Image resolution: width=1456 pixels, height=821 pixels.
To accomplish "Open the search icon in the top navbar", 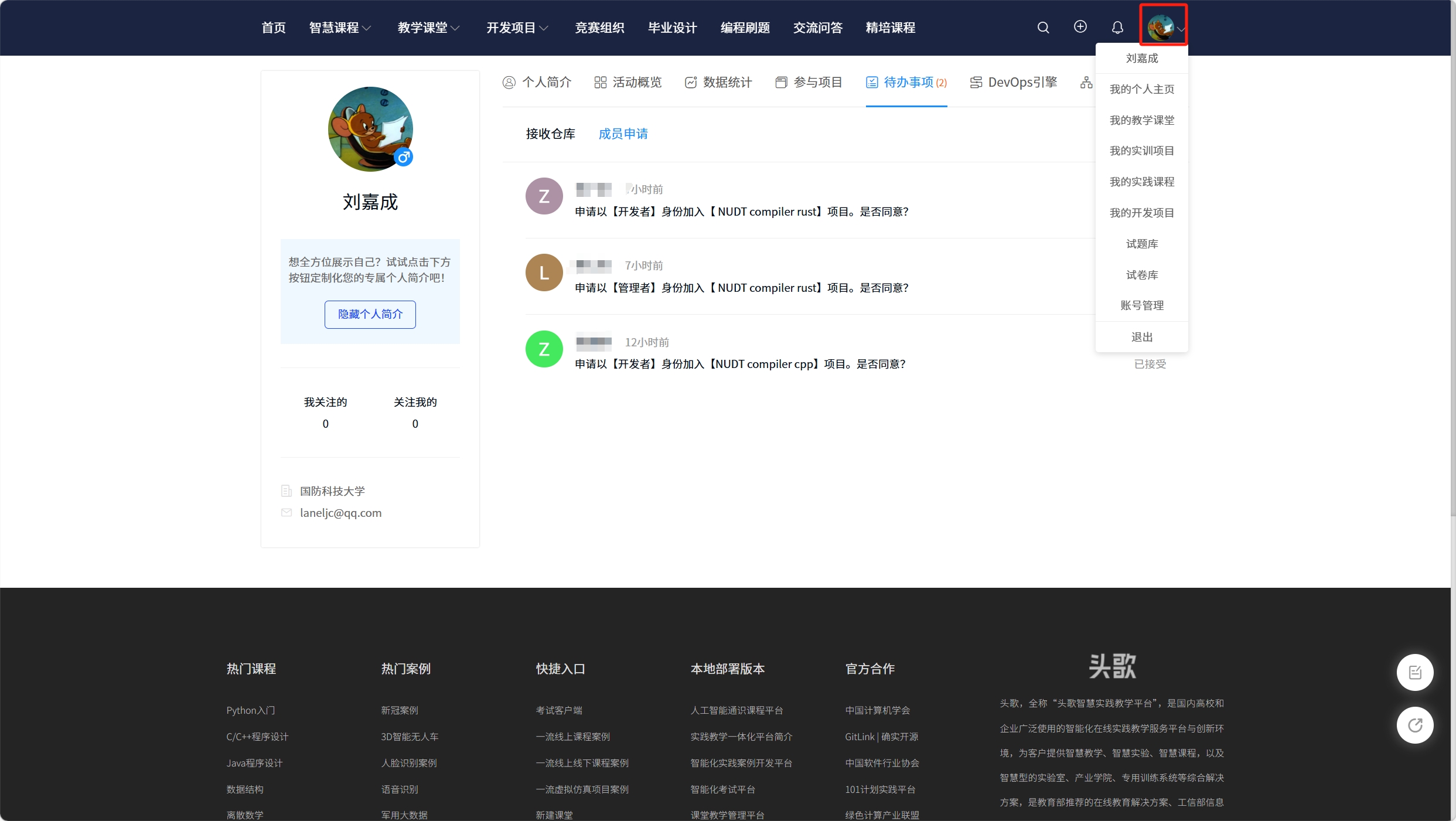I will [x=1044, y=27].
